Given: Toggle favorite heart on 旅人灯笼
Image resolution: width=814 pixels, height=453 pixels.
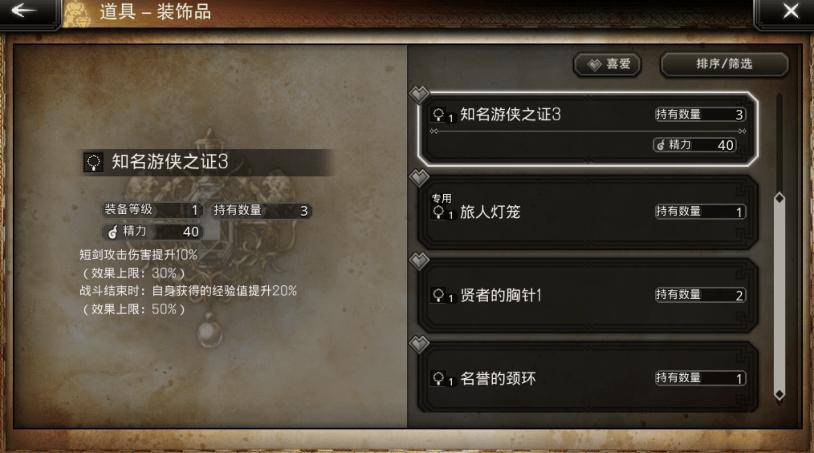Looking at the screenshot, I should coord(419,178).
